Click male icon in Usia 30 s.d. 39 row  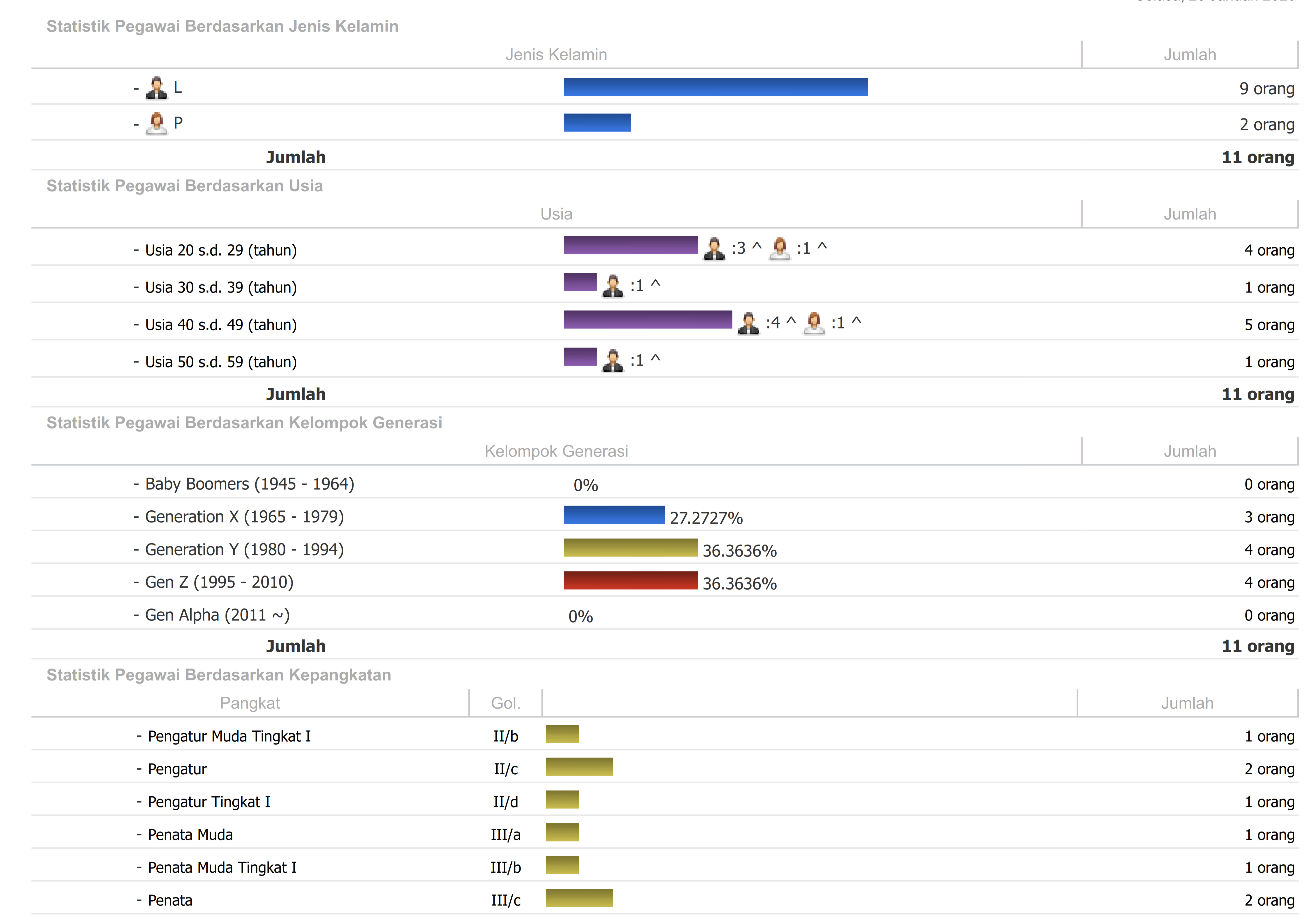tap(612, 285)
